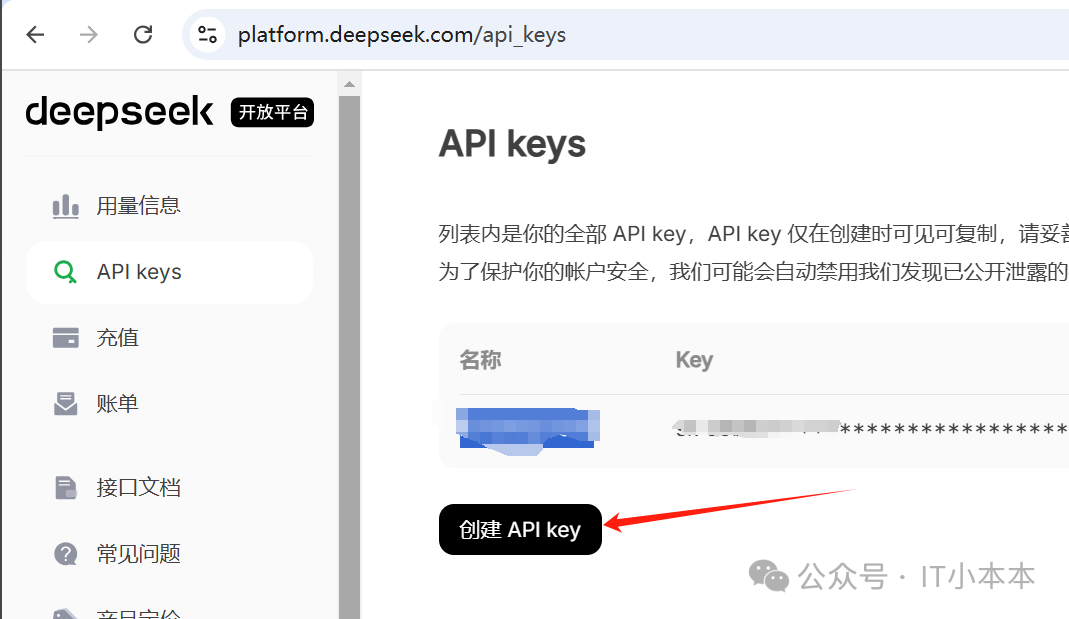
Task: Click the sidebar scrollbar up arrow
Action: click(x=349, y=84)
